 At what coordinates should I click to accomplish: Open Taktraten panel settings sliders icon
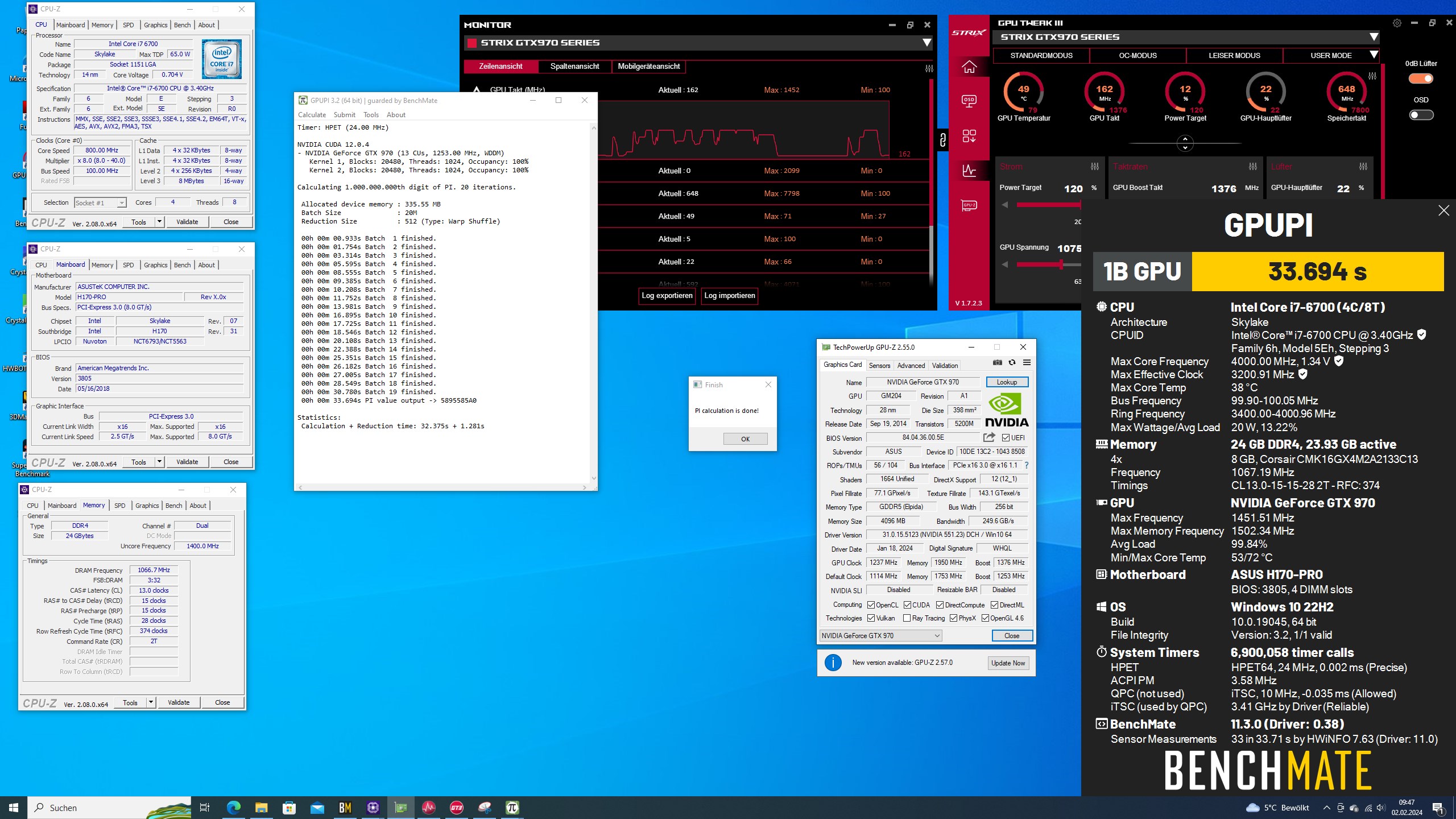click(x=1252, y=167)
